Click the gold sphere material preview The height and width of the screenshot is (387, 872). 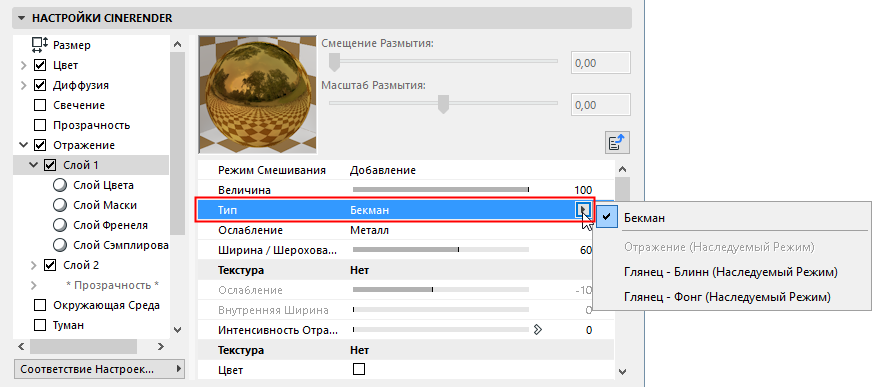pos(257,95)
